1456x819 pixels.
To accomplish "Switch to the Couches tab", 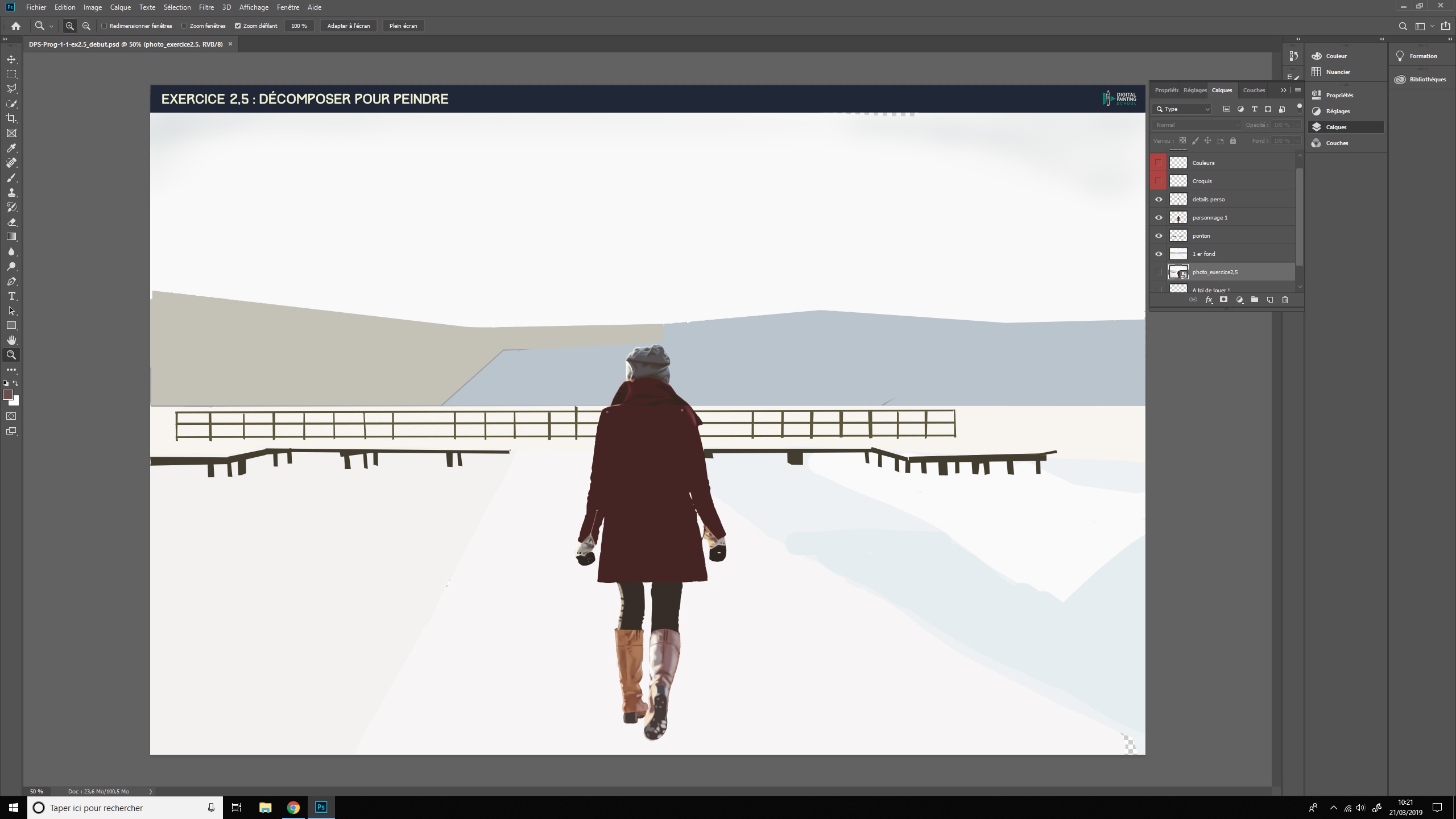I will click(x=1254, y=90).
